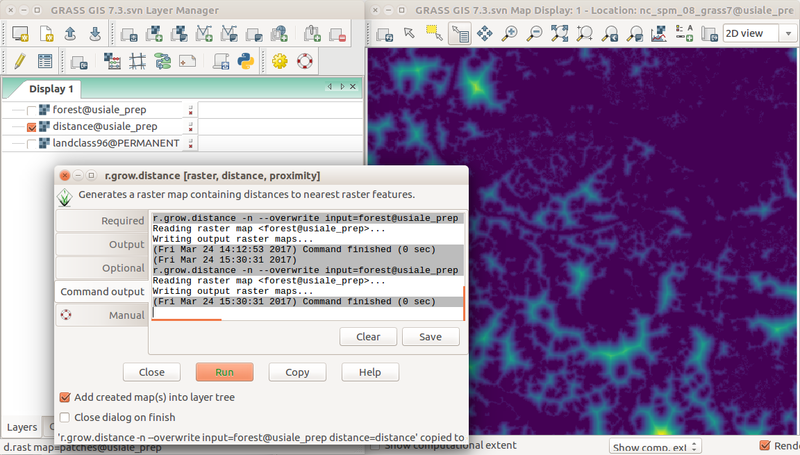Select the Command output tab

(102, 292)
